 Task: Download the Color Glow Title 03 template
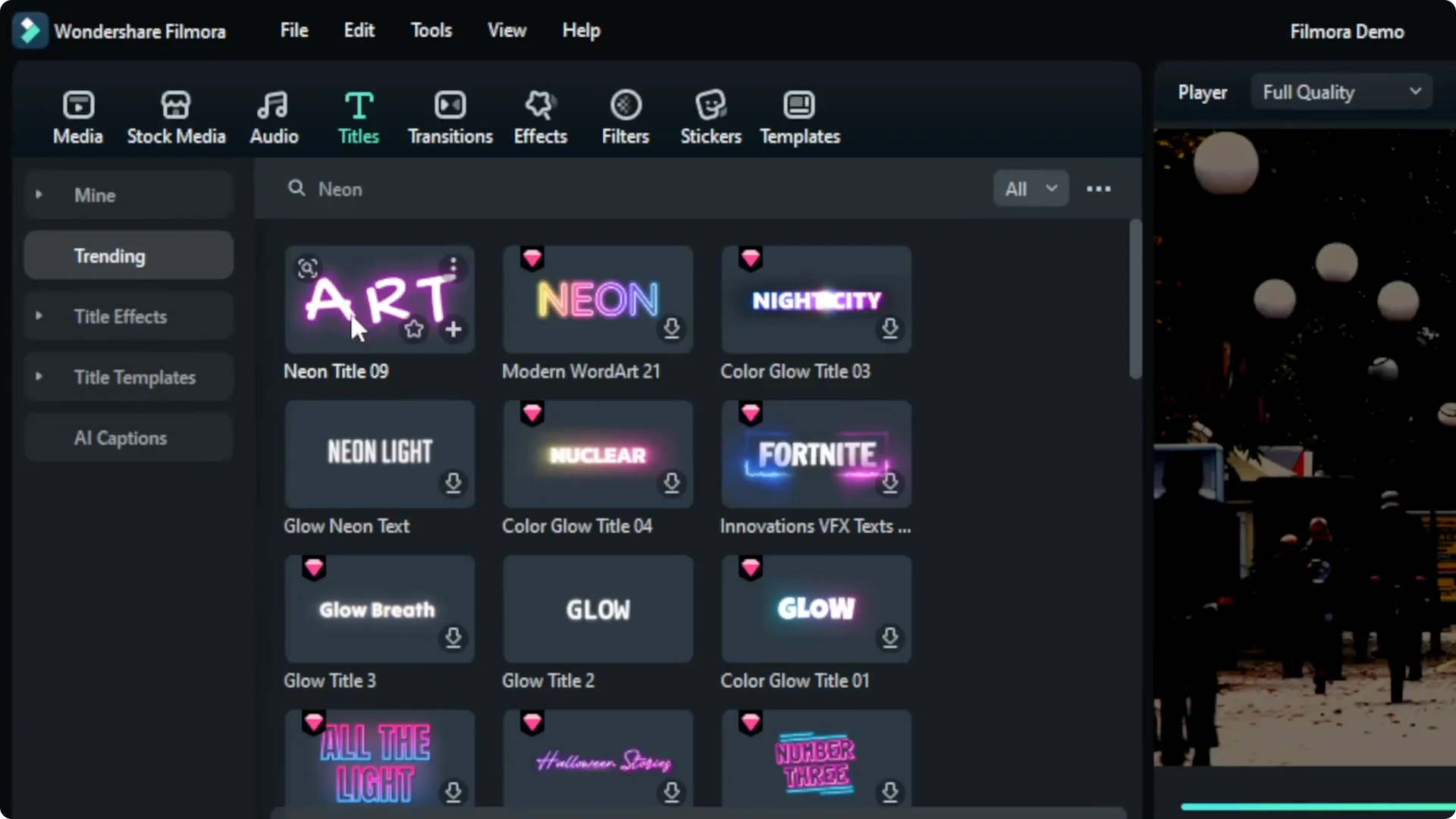coord(890,329)
